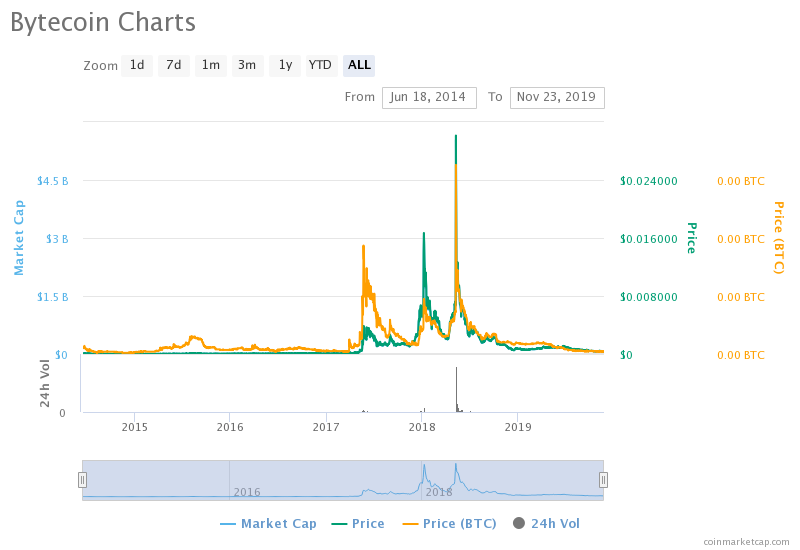Click the 2018 x-axis label
800x550 pixels.
(422, 427)
